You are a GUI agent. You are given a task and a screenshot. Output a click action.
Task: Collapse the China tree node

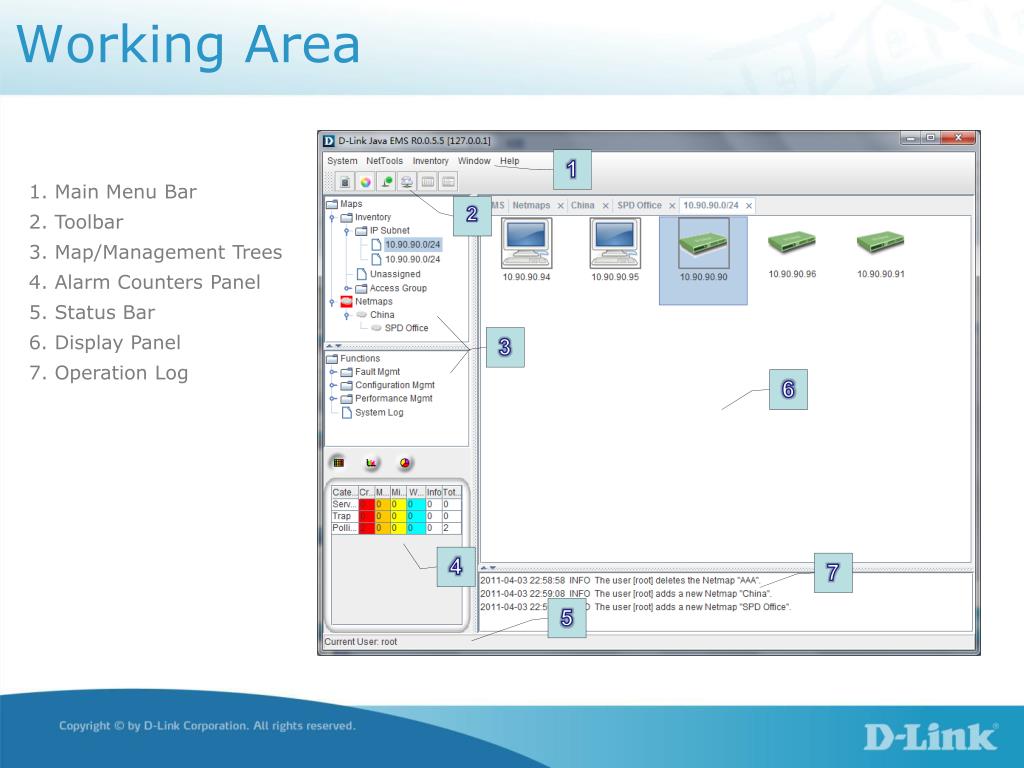347,315
